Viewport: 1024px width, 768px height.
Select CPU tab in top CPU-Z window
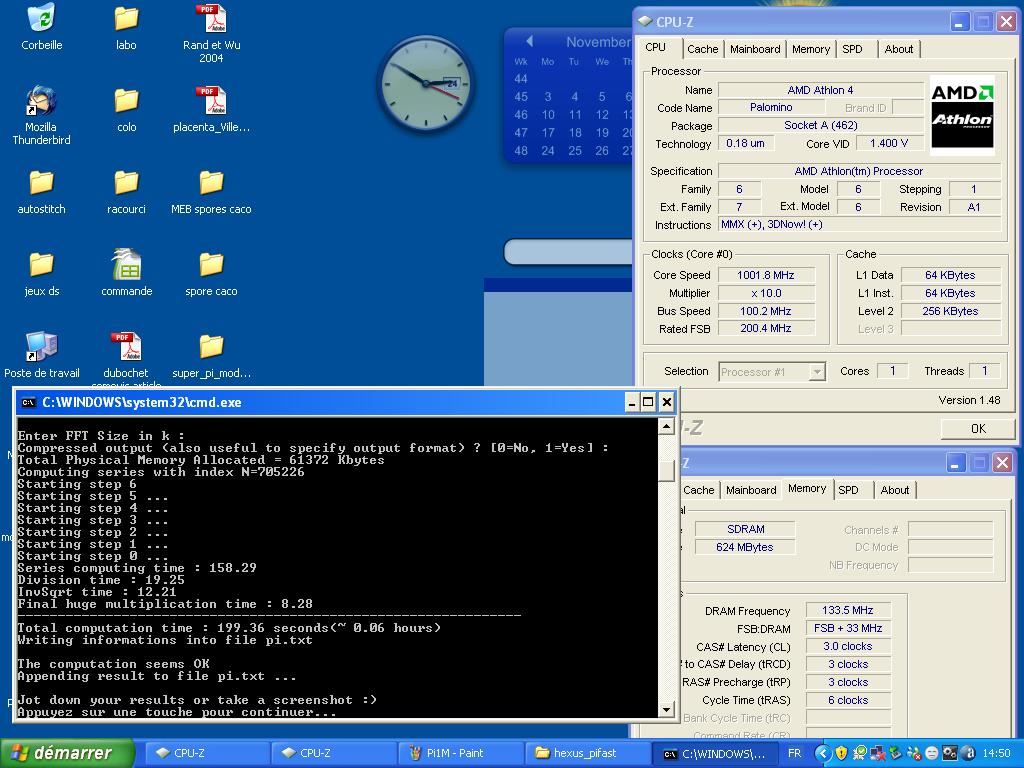click(656, 48)
